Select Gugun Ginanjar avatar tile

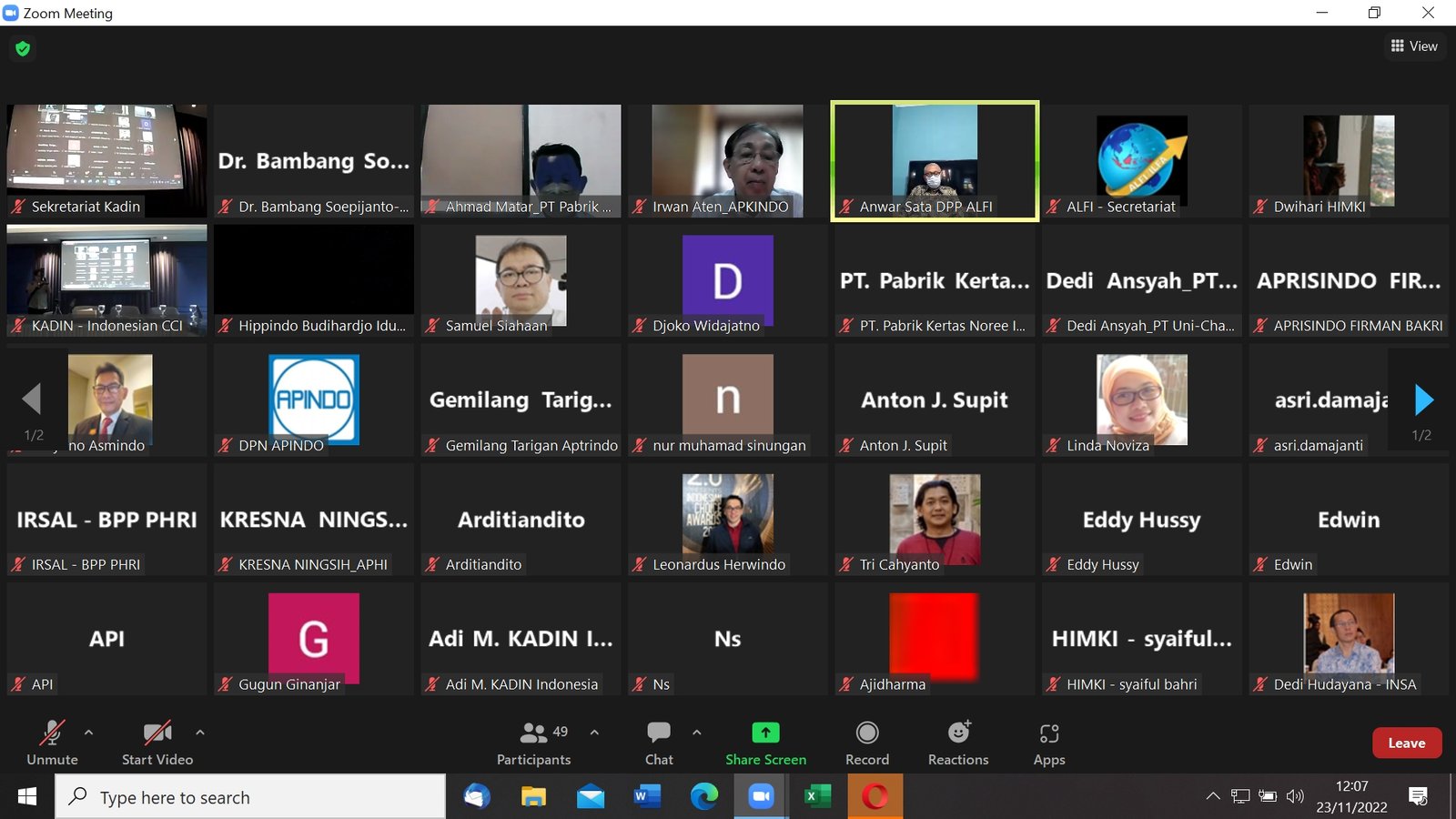pyautogui.click(x=314, y=638)
